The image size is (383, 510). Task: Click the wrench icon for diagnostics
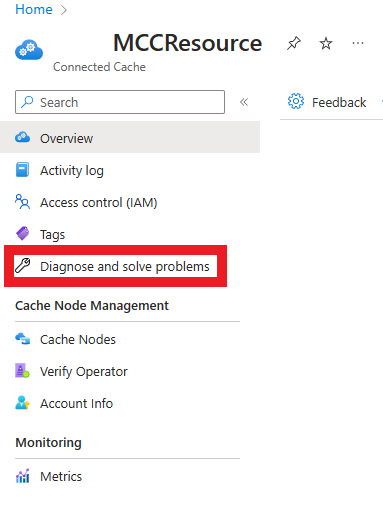coord(23,266)
